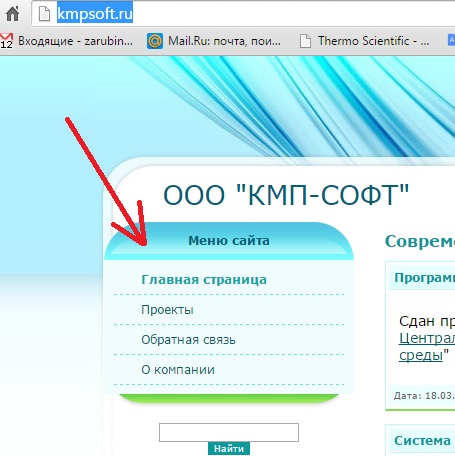455x456 pixels.
Task: Go to Главная страница menu item
Action: coord(204,279)
